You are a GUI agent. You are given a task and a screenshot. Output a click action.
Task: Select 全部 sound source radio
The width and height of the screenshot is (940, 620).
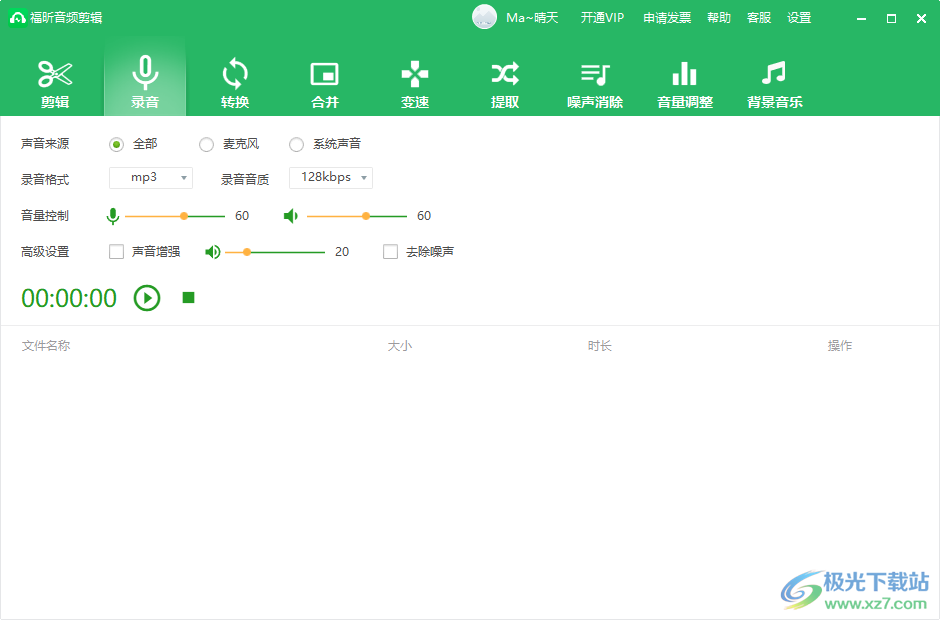(x=116, y=145)
